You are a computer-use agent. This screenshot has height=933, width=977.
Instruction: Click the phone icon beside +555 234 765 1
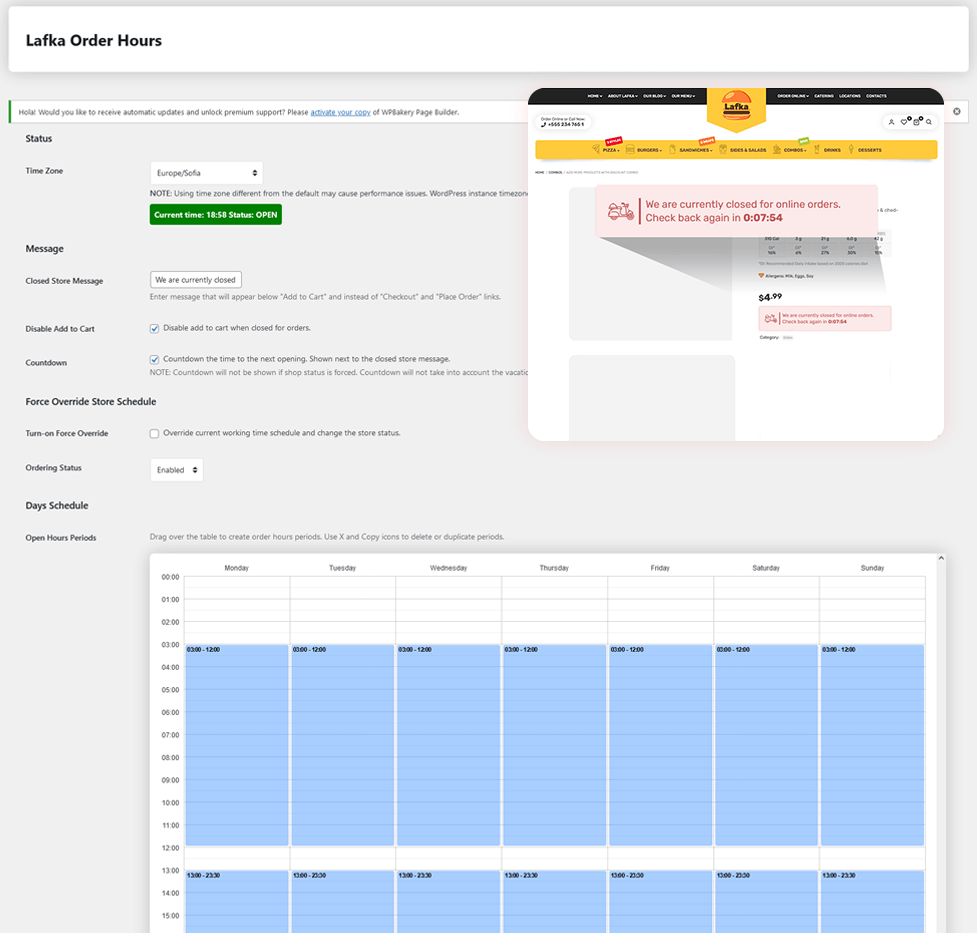click(x=543, y=125)
